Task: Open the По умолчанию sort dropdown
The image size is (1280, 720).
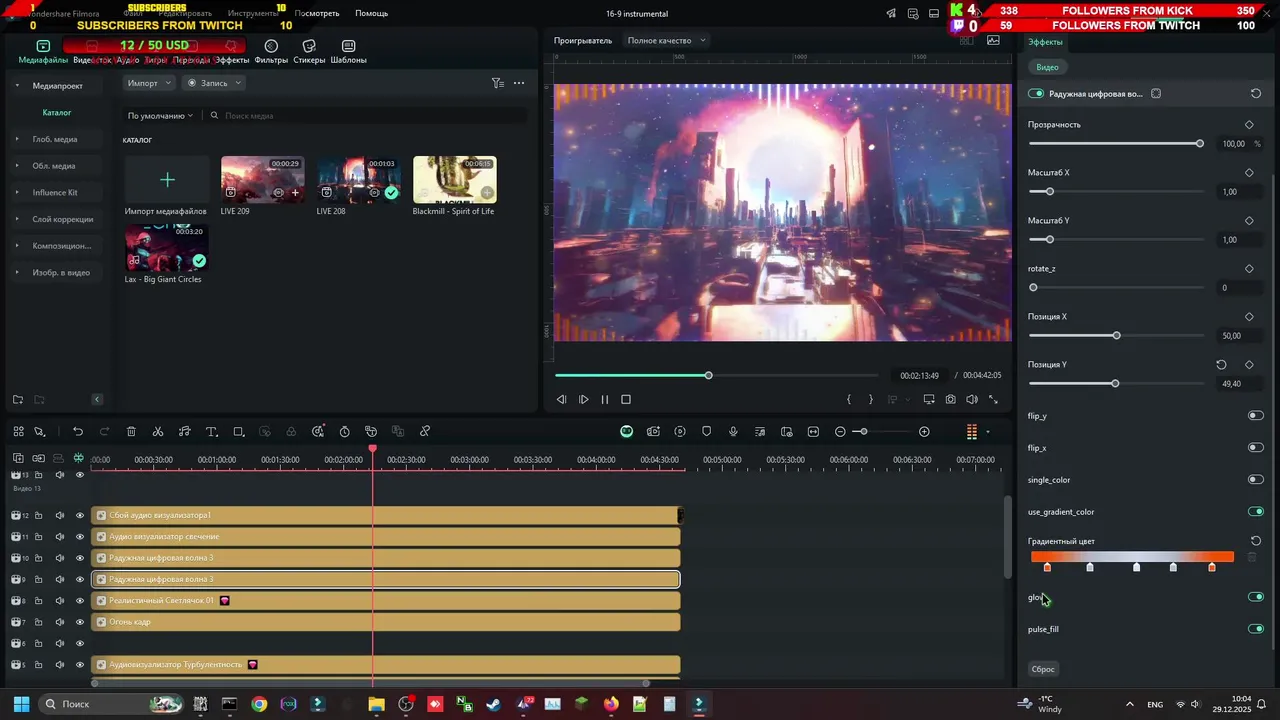Action: click(x=160, y=116)
